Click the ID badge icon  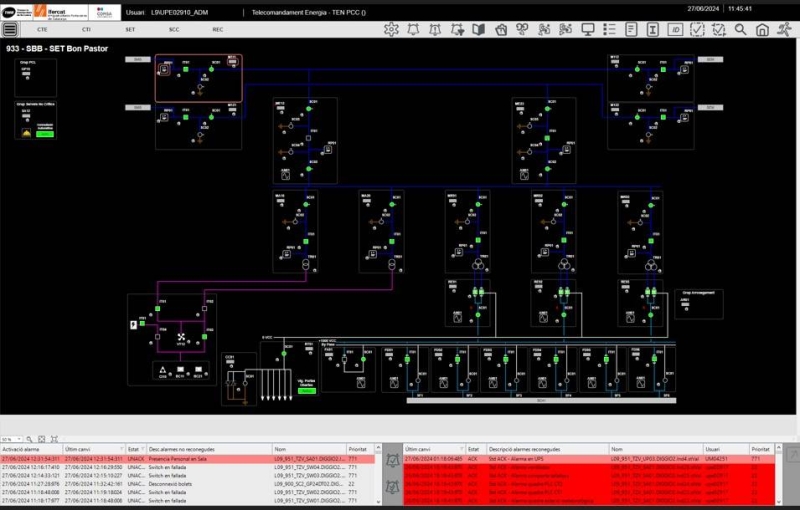[x=675, y=30]
